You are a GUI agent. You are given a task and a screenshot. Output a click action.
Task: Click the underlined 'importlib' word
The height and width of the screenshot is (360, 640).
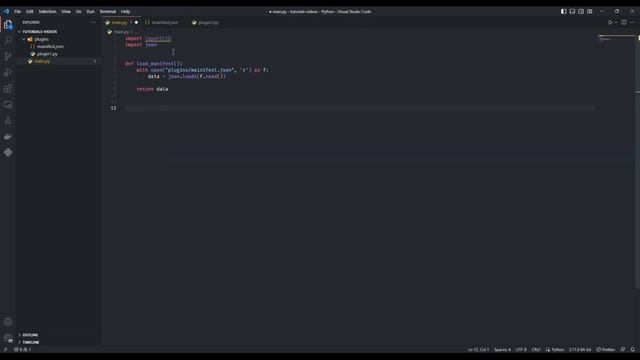point(158,38)
